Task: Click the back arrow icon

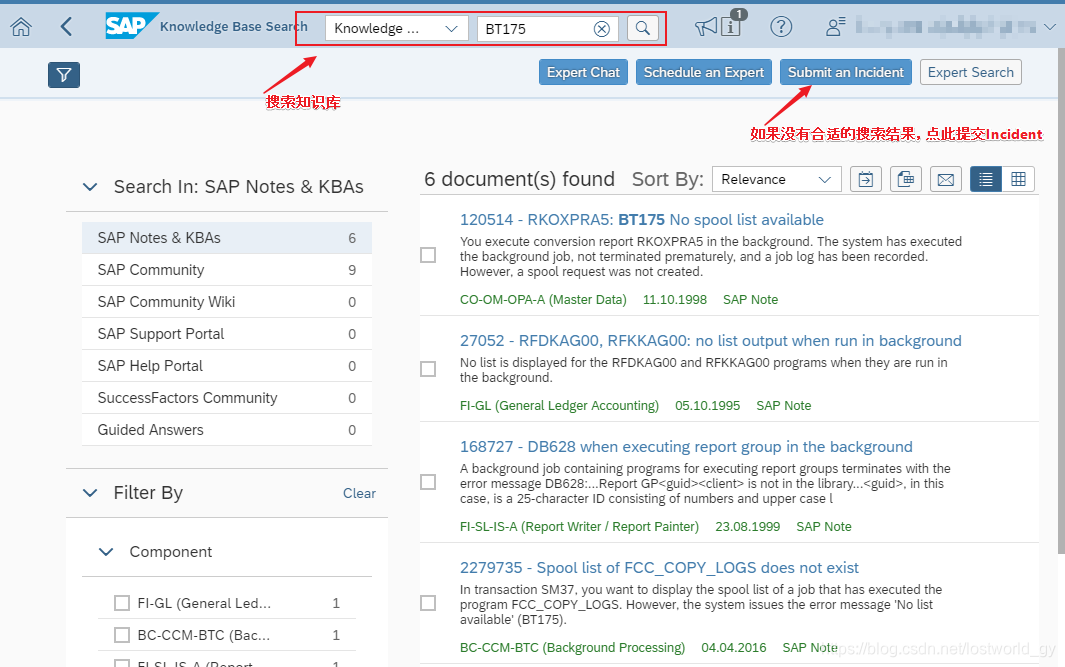Action: click(66, 27)
